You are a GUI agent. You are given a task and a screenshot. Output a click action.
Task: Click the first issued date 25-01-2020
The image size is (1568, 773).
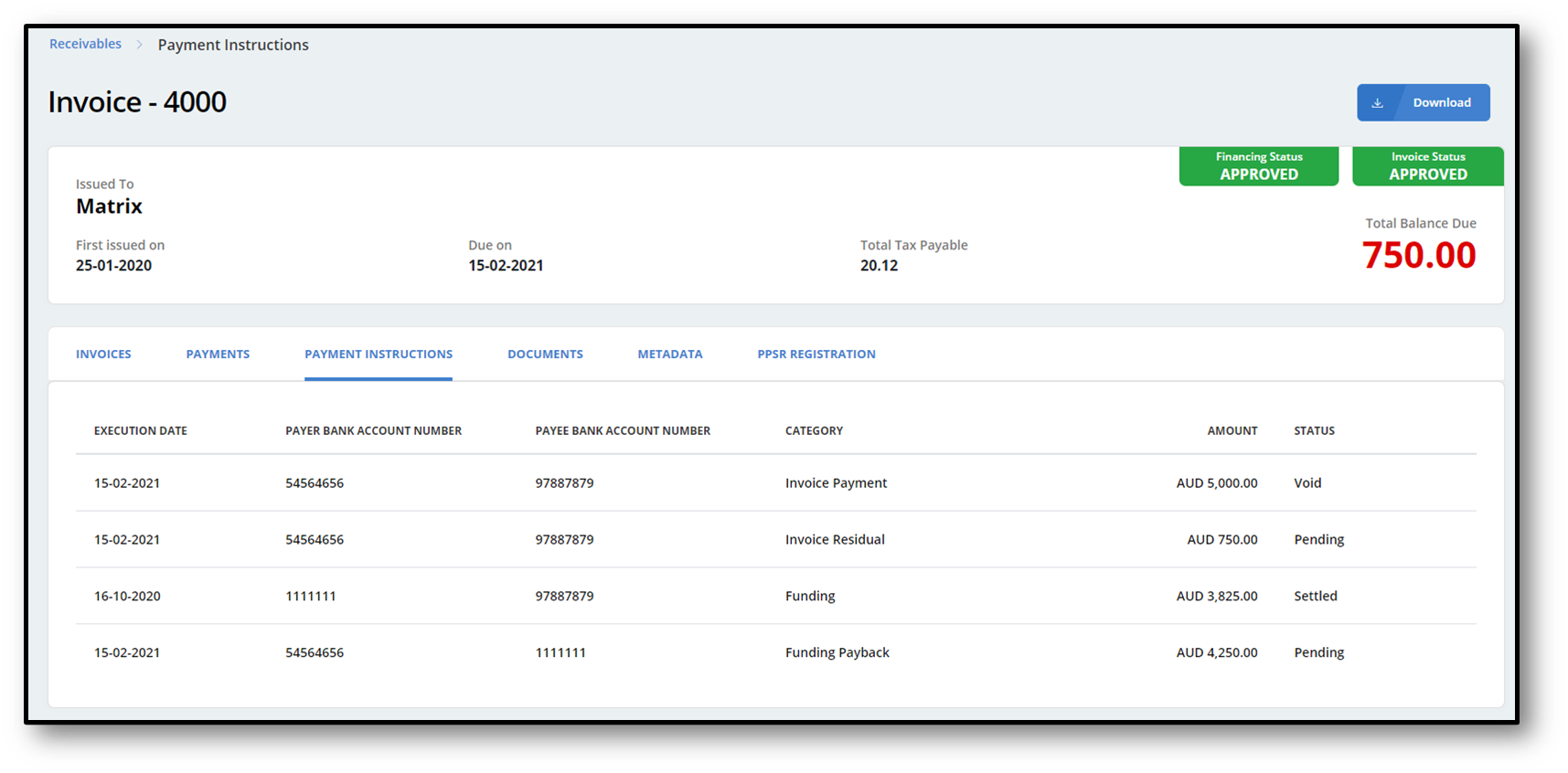113,266
